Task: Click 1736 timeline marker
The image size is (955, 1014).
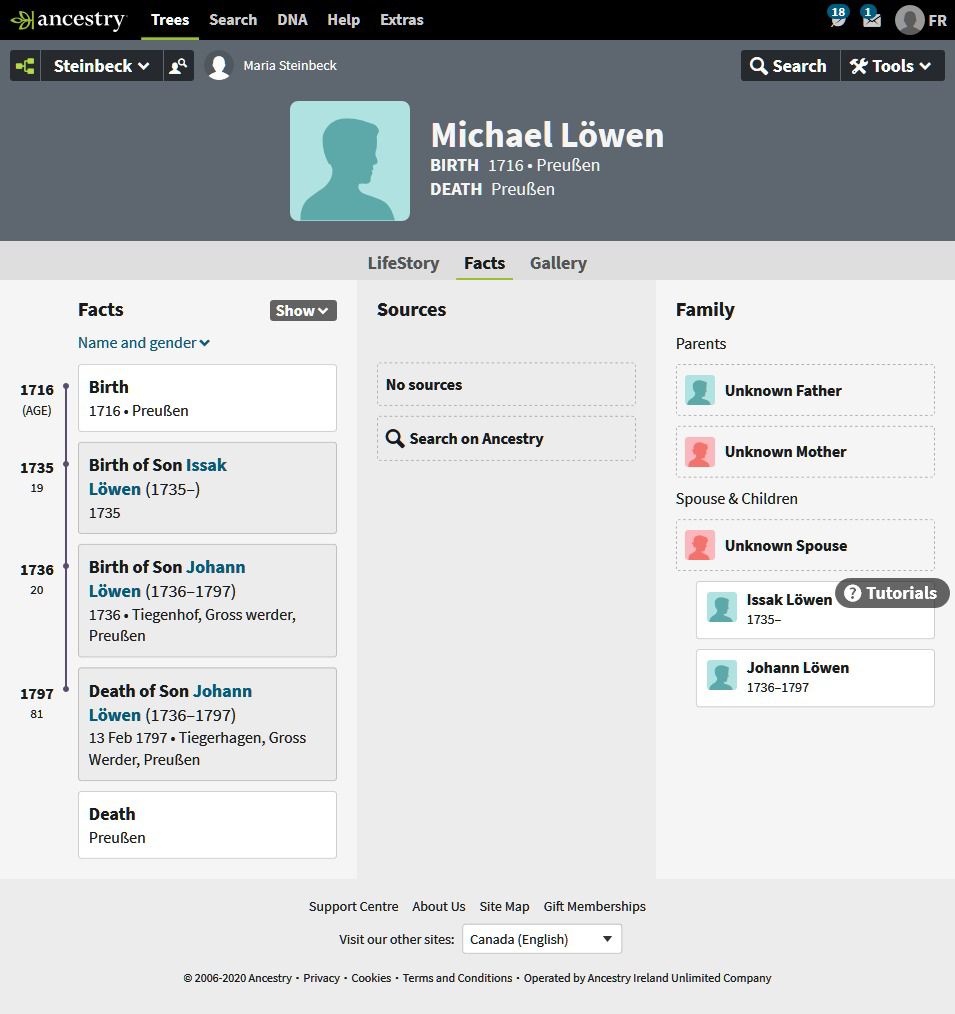Action: (x=66, y=566)
